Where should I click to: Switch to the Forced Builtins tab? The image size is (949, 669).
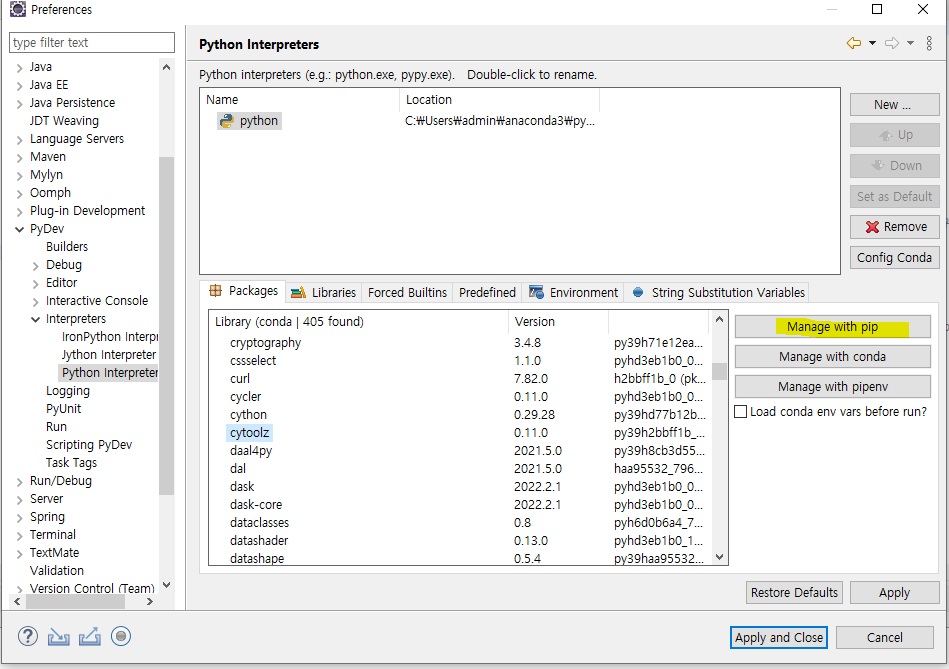click(407, 292)
